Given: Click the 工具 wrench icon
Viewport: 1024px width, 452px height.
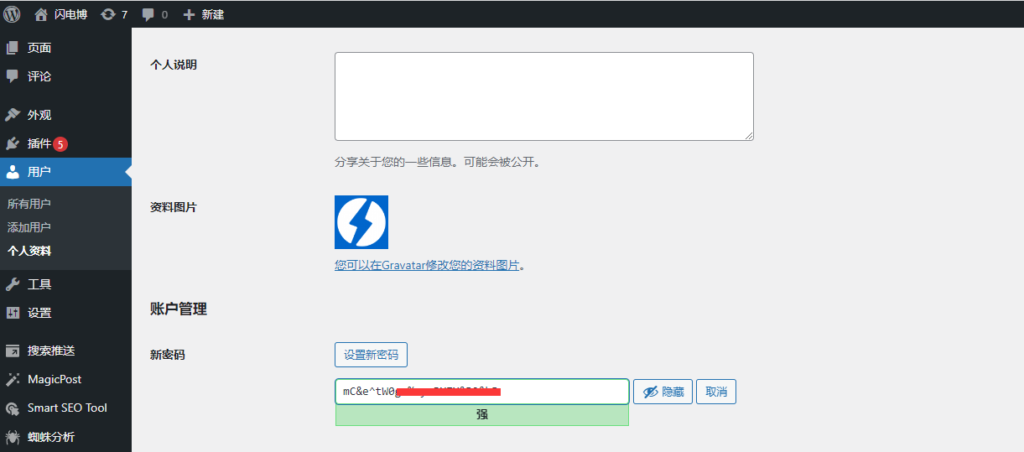Looking at the screenshot, I should click(12, 284).
